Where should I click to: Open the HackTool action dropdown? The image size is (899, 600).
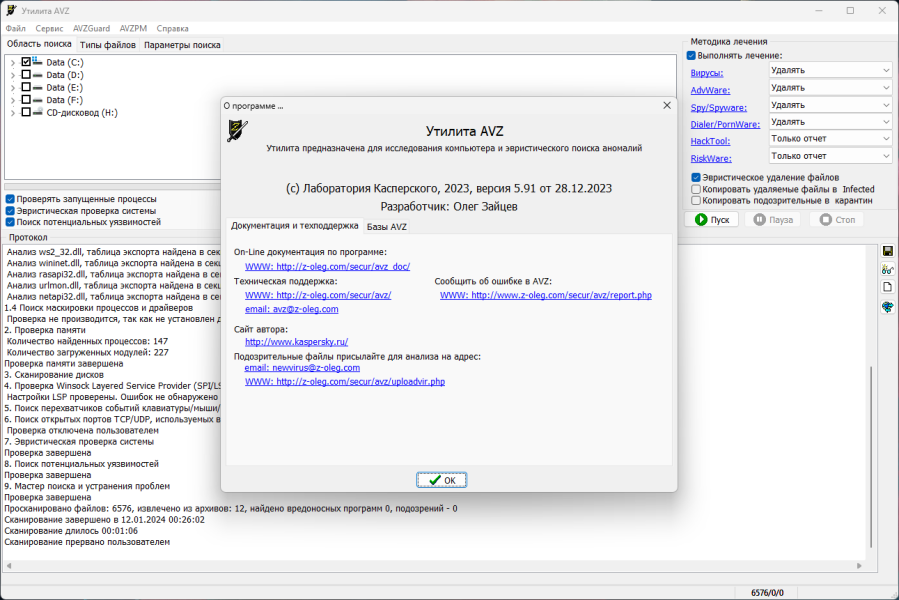(x=830, y=139)
